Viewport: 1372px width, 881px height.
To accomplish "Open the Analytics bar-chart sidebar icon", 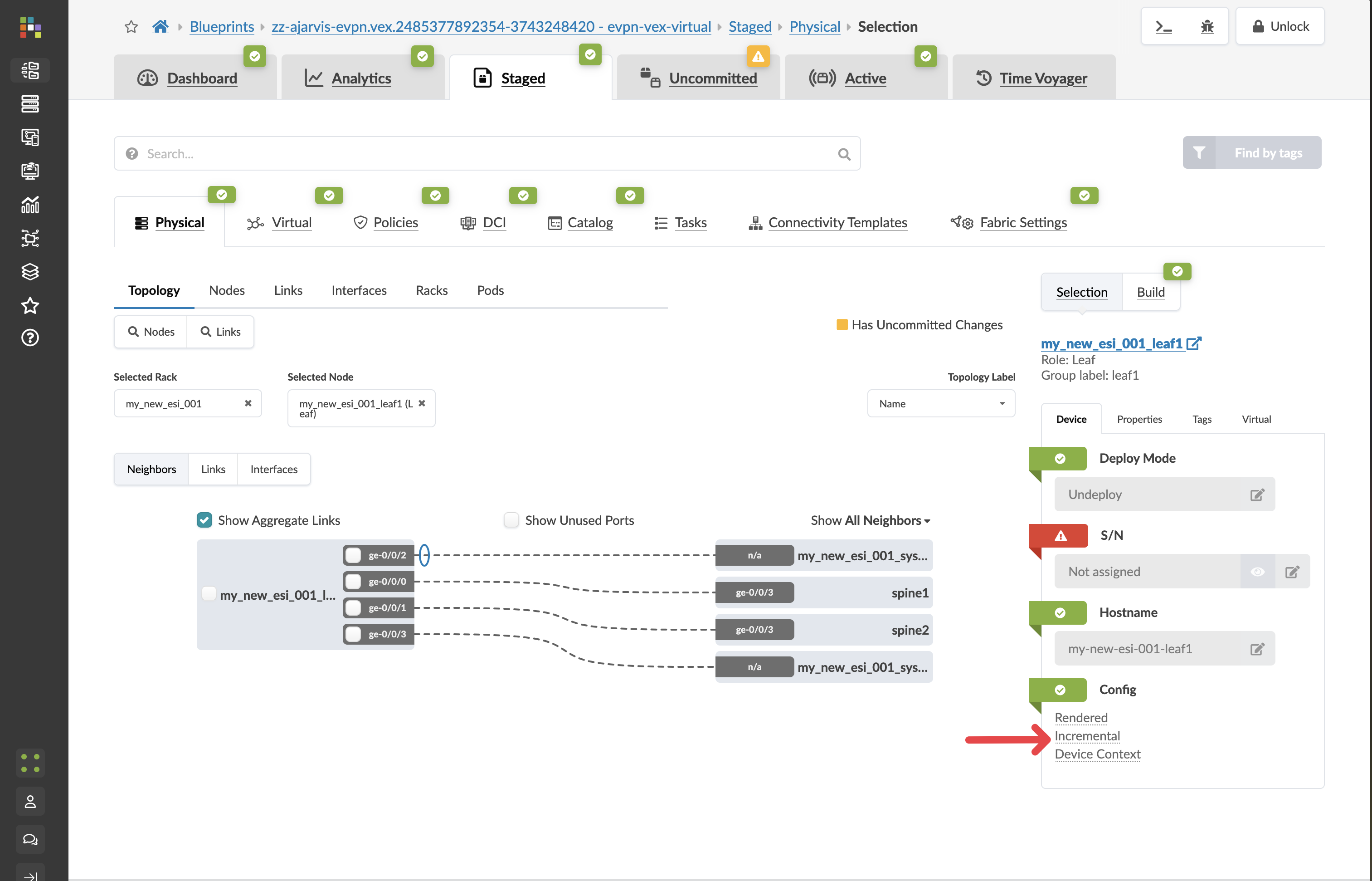I will click(x=30, y=205).
